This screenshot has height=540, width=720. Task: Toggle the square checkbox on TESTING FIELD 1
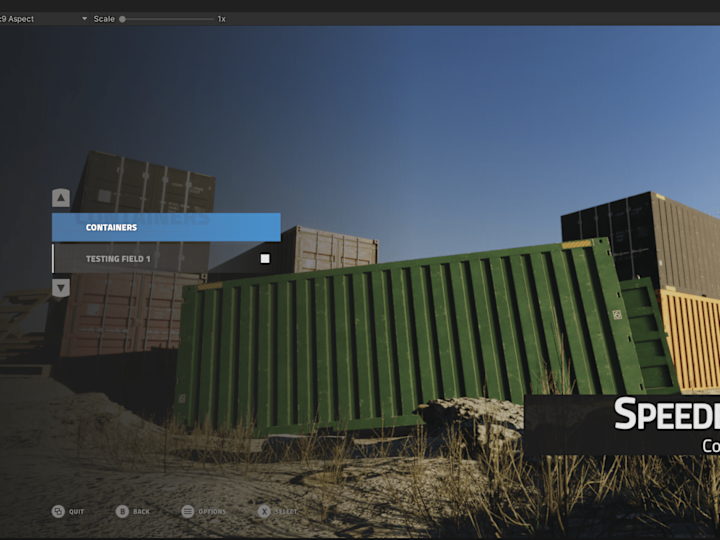[x=265, y=259]
